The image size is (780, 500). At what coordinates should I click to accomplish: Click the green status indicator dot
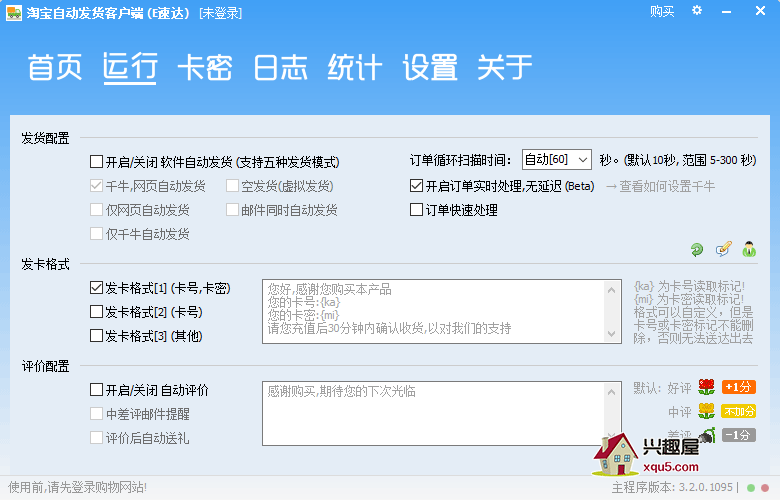pos(751,488)
